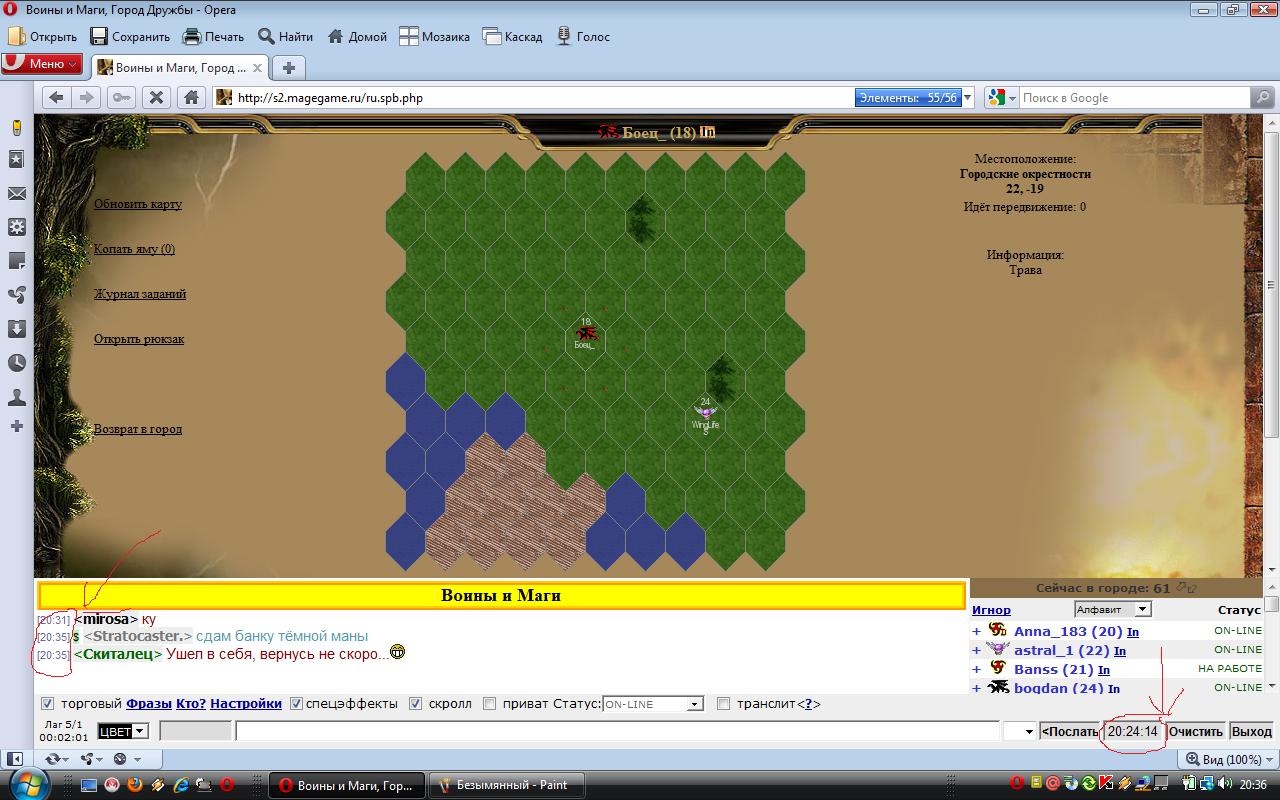The width and height of the screenshot is (1280, 800).
Task: Click the Найти magnifier icon
Action: tap(266, 36)
